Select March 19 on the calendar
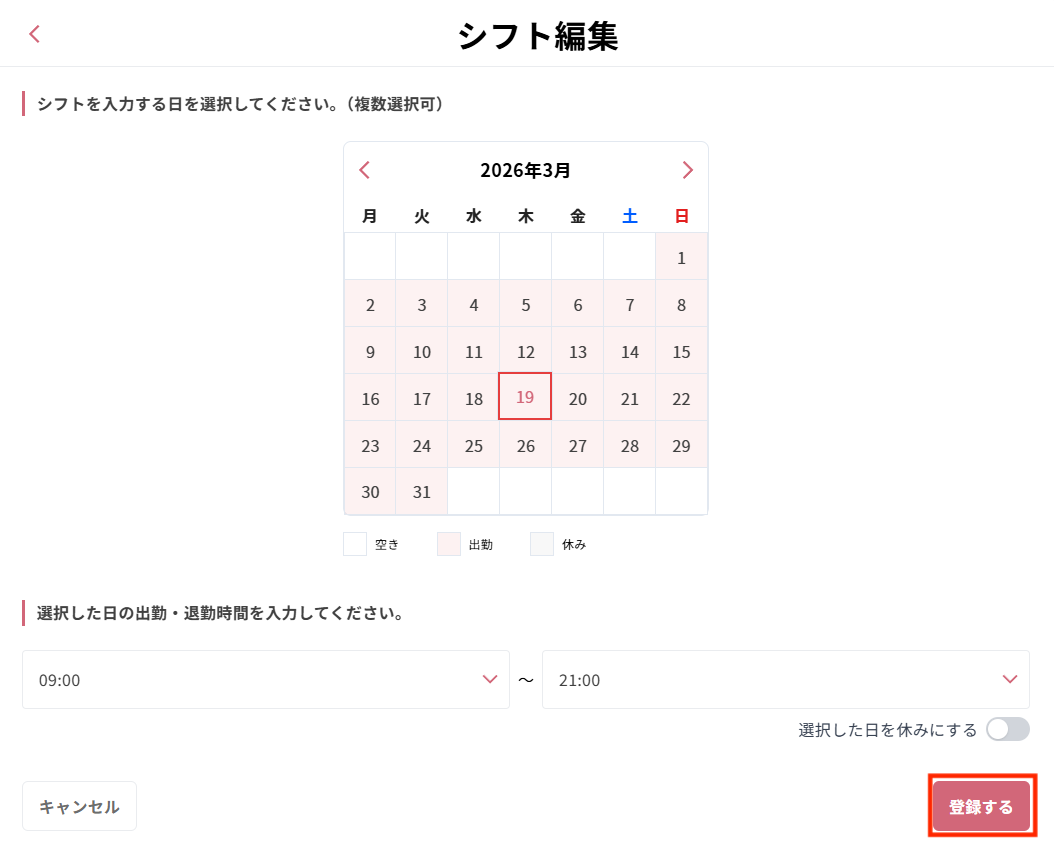This screenshot has width=1054, height=866. click(525, 397)
